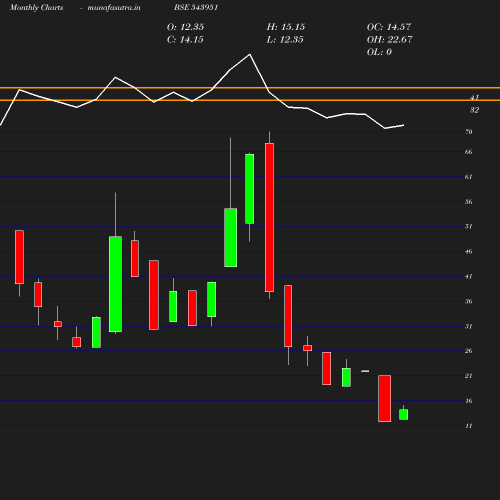Click the large red candle from 21 to 12
500x500 pixels.
coord(385,398)
